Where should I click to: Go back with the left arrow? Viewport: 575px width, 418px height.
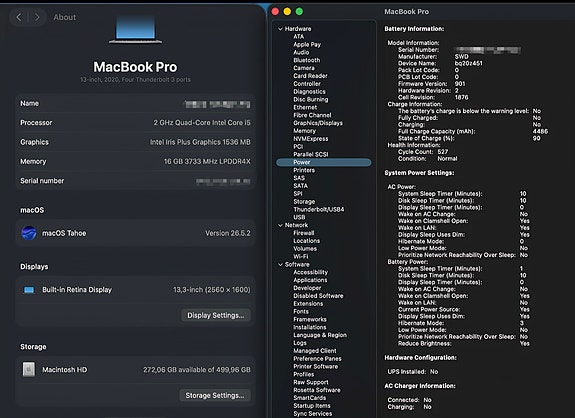click(x=19, y=17)
